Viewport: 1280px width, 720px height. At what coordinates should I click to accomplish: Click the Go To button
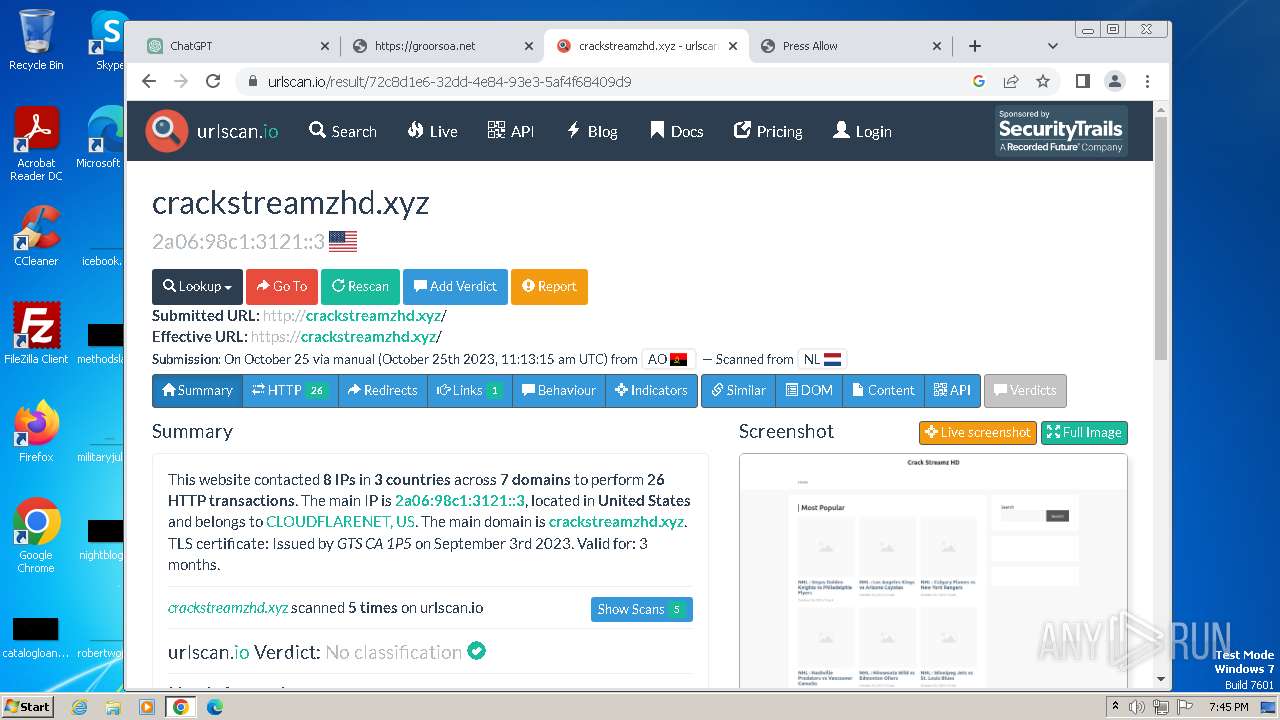pyautogui.click(x=282, y=287)
